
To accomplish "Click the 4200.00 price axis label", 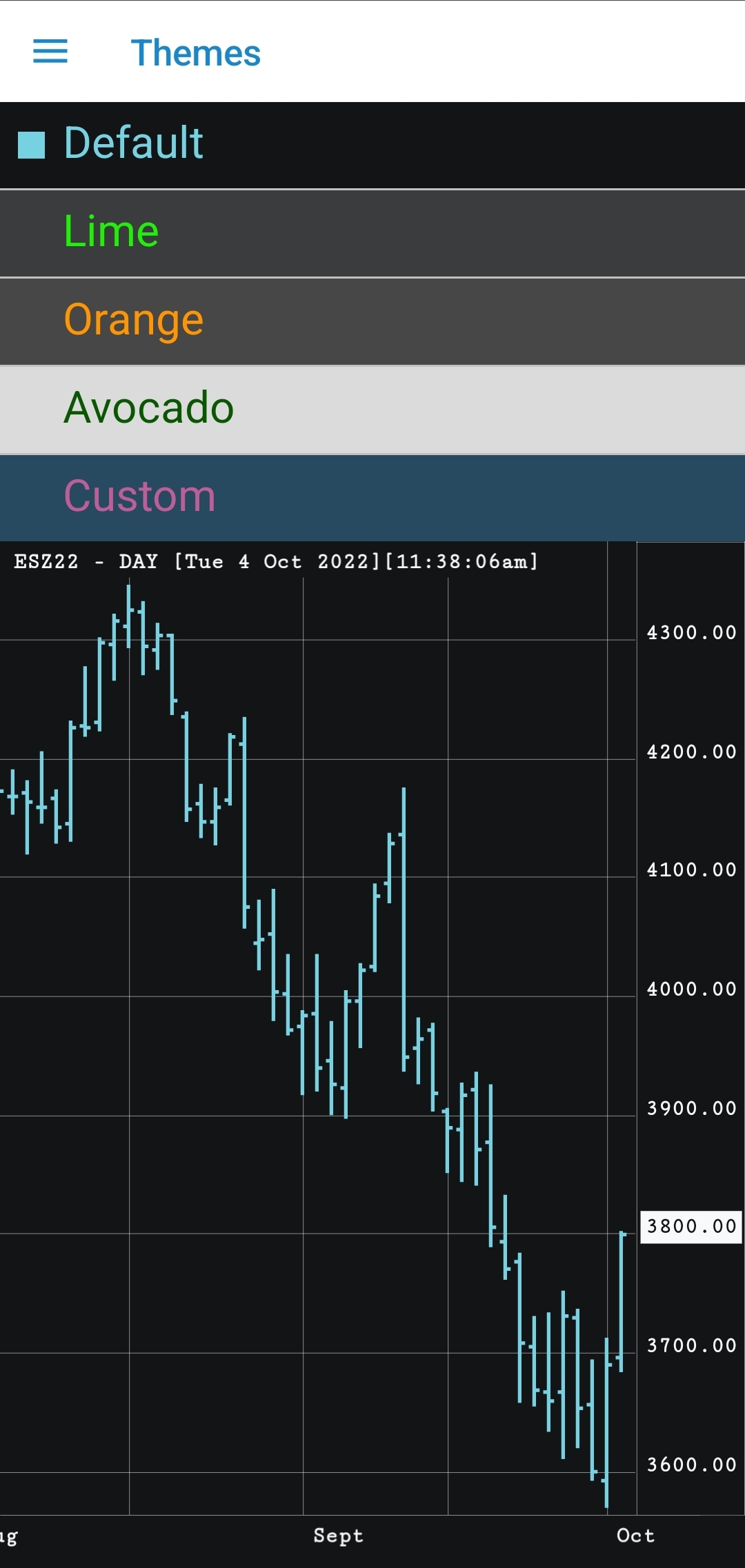I will click(691, 752).
